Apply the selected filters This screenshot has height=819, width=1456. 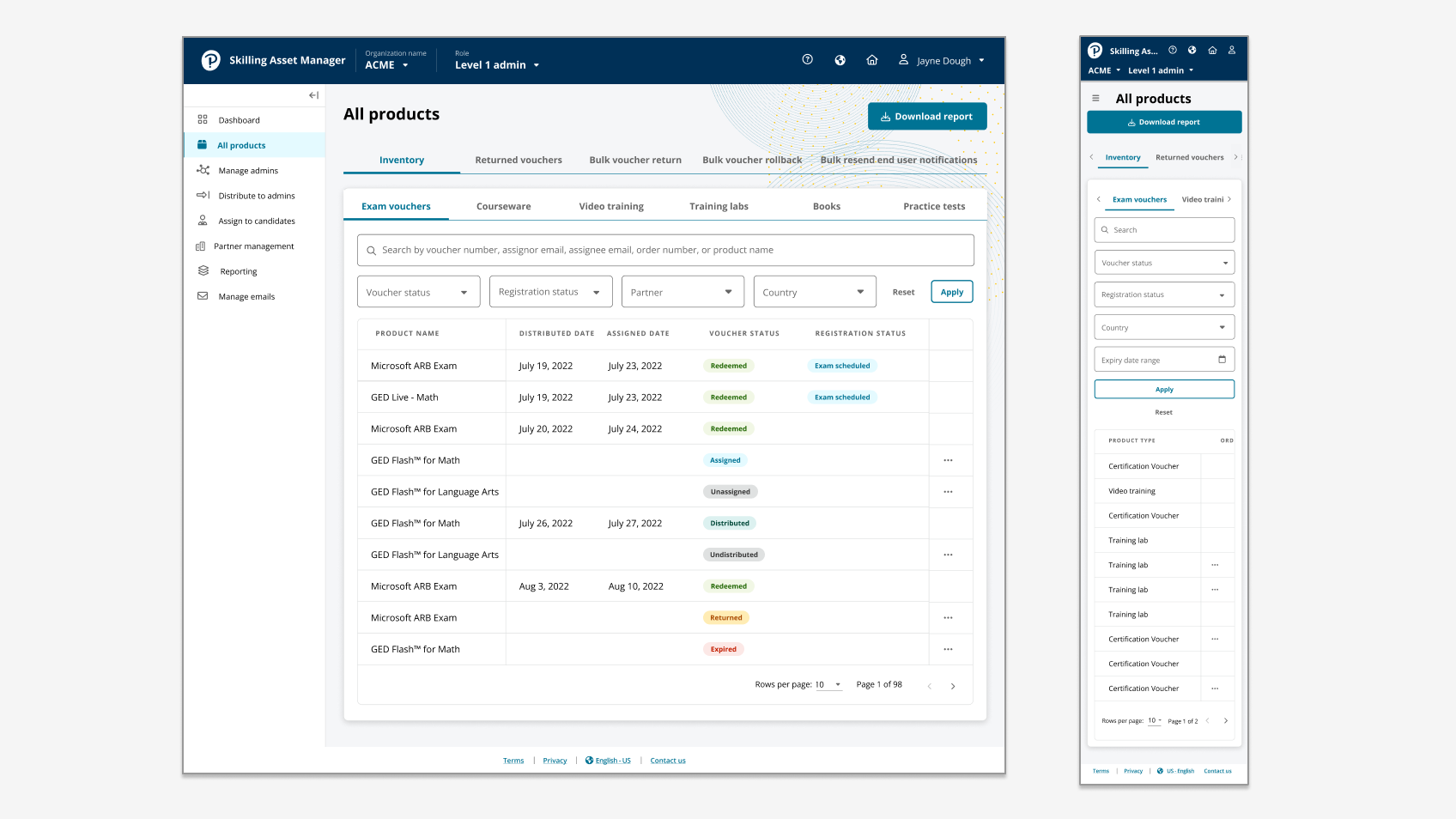951,291
